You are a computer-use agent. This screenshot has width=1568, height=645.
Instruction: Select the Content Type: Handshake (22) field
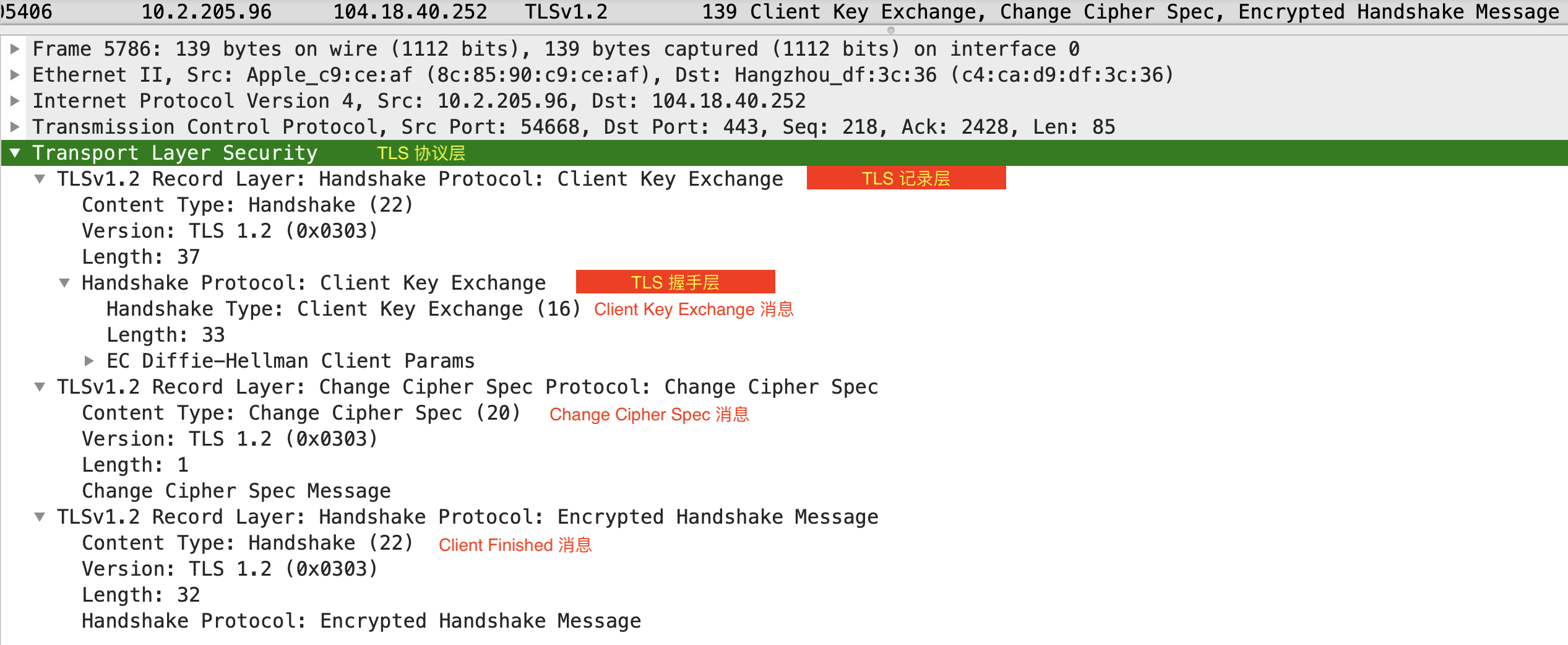click(248, 204)
